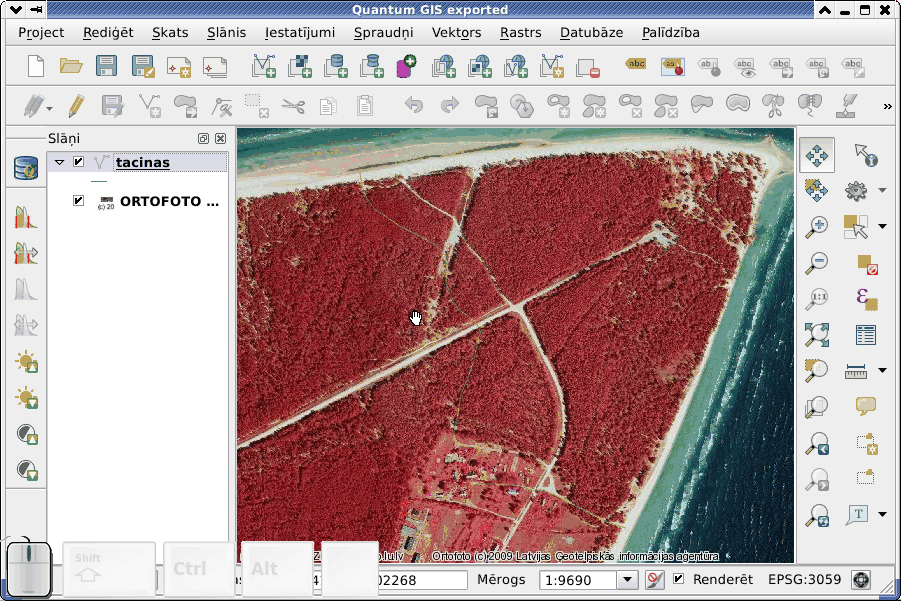Click the Map Tips speech bubble icon
Image resolution: width=901 pixels, height=601 pixels.
(x=865, y=406)
